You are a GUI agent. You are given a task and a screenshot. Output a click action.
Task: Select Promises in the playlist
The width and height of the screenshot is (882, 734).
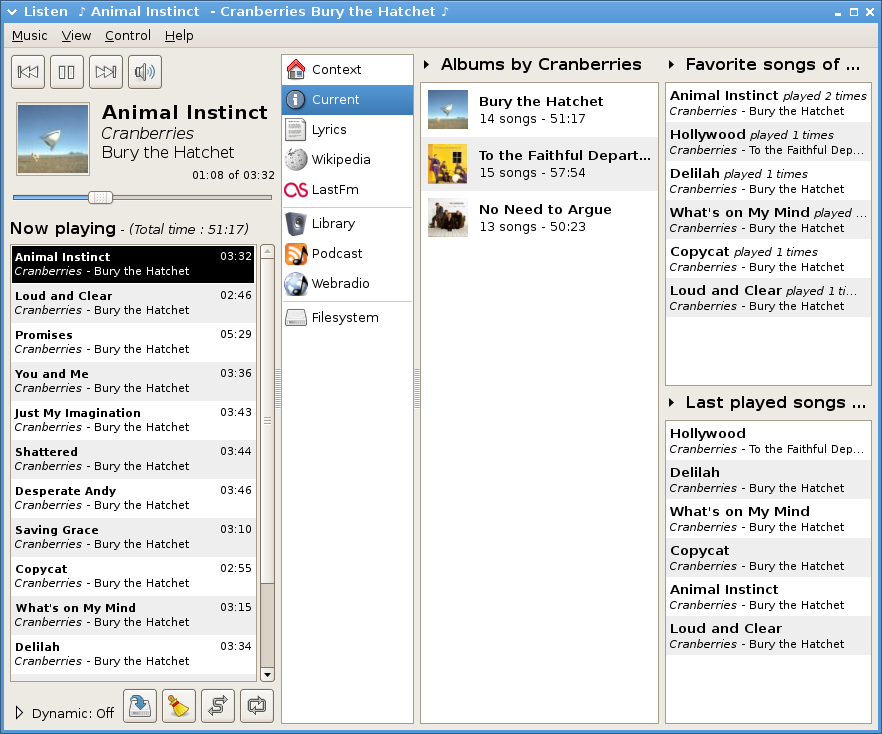pyautogui.click(x=133, y=342)
